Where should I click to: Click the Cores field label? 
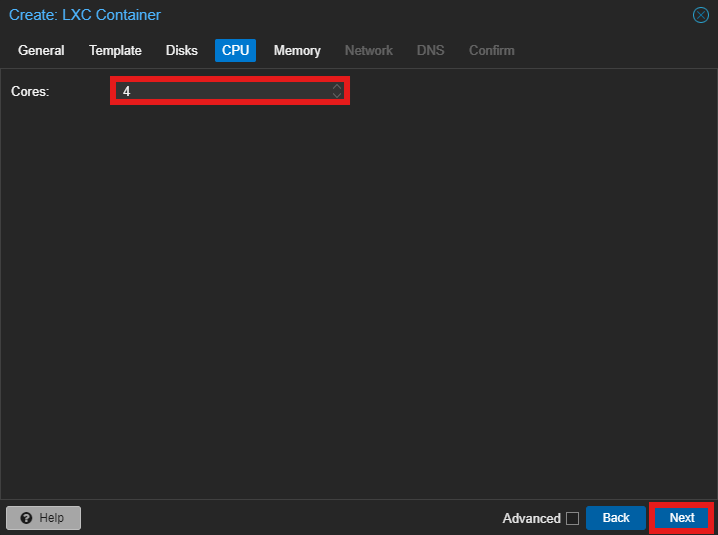30,91
